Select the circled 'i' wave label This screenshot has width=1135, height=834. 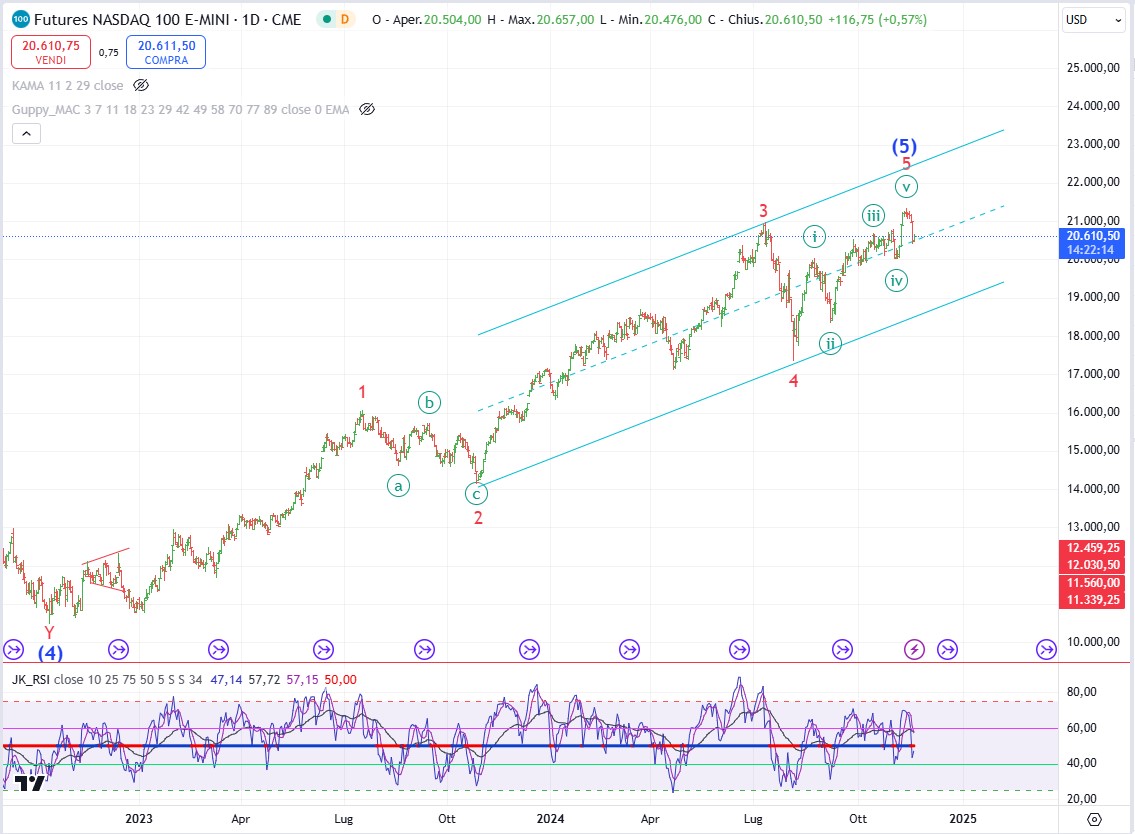tap(814, 236)
